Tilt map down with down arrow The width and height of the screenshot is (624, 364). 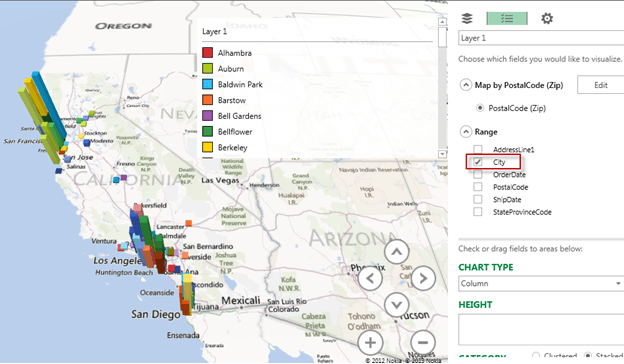(x=396, y=305)
